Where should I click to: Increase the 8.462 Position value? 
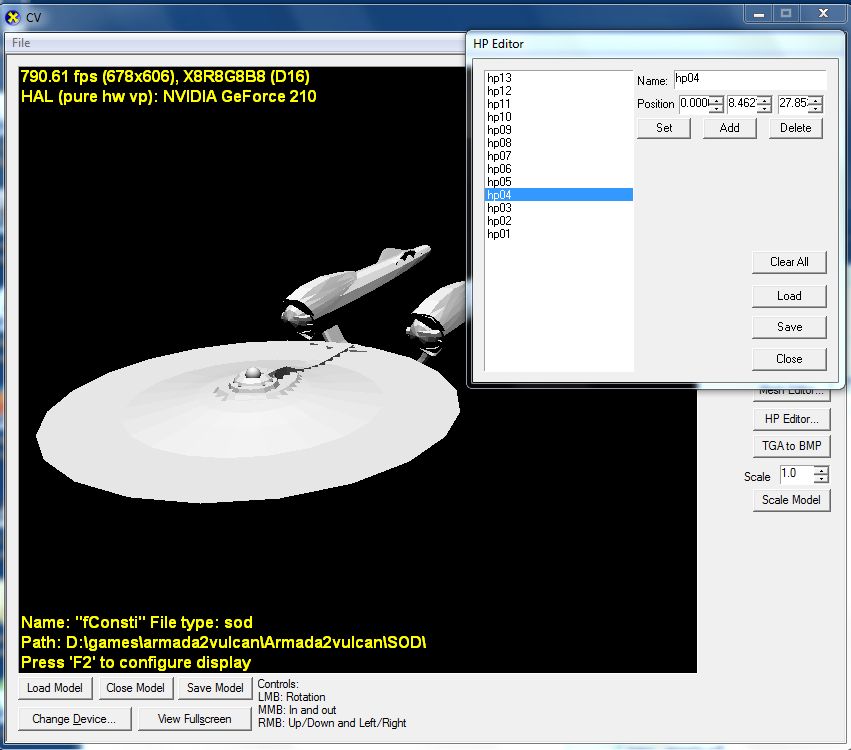coord(765,99)
